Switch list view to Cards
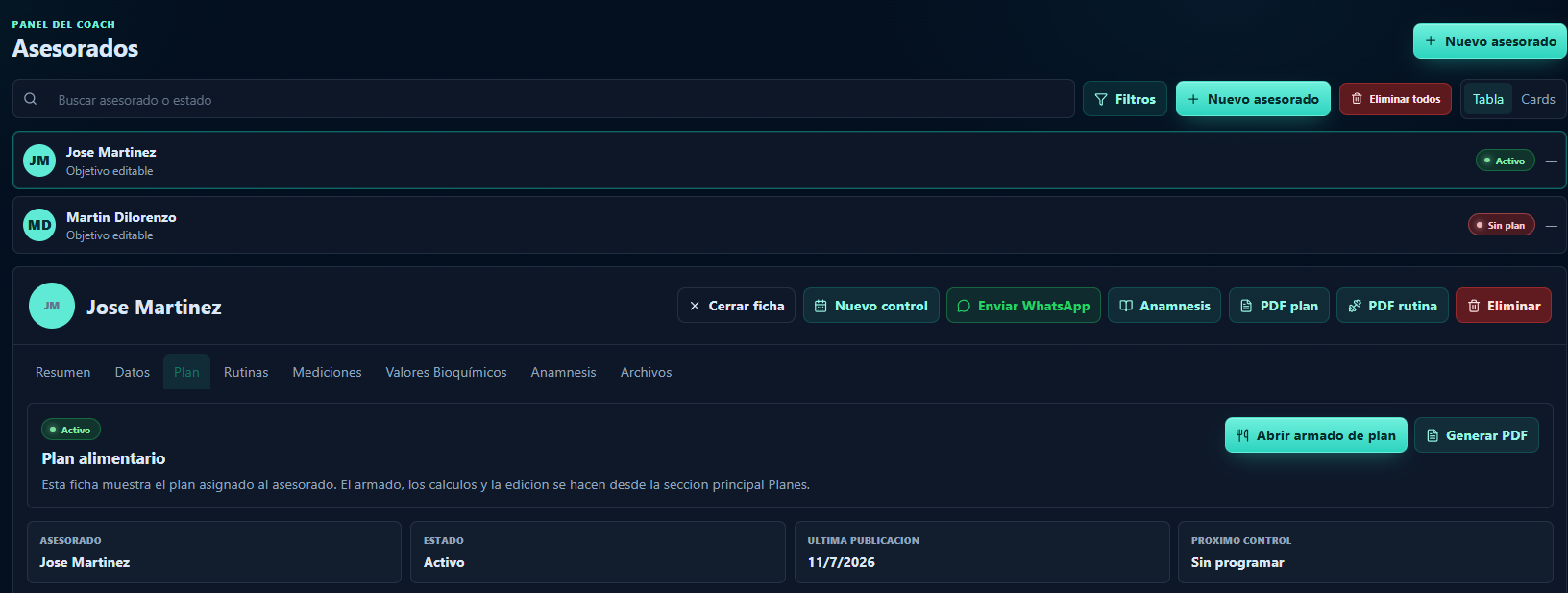Screen dimensions: 1568x593 (x=1537, y=99)
